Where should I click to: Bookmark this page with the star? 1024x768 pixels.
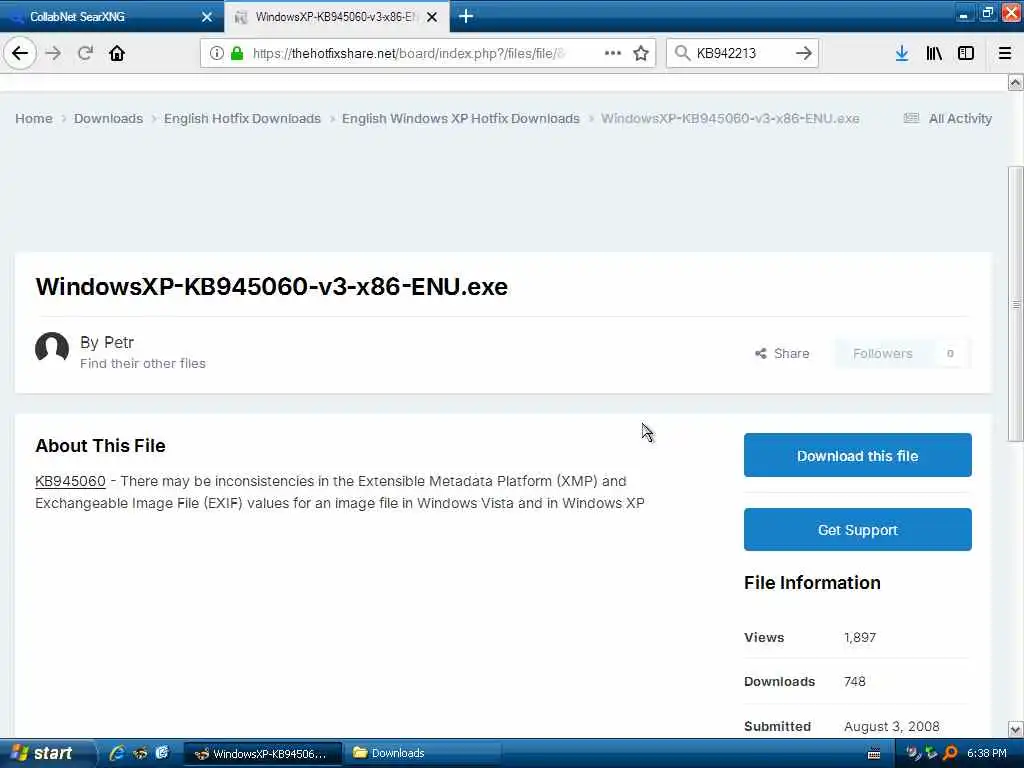pyautogui.click(x=641, y=53)
